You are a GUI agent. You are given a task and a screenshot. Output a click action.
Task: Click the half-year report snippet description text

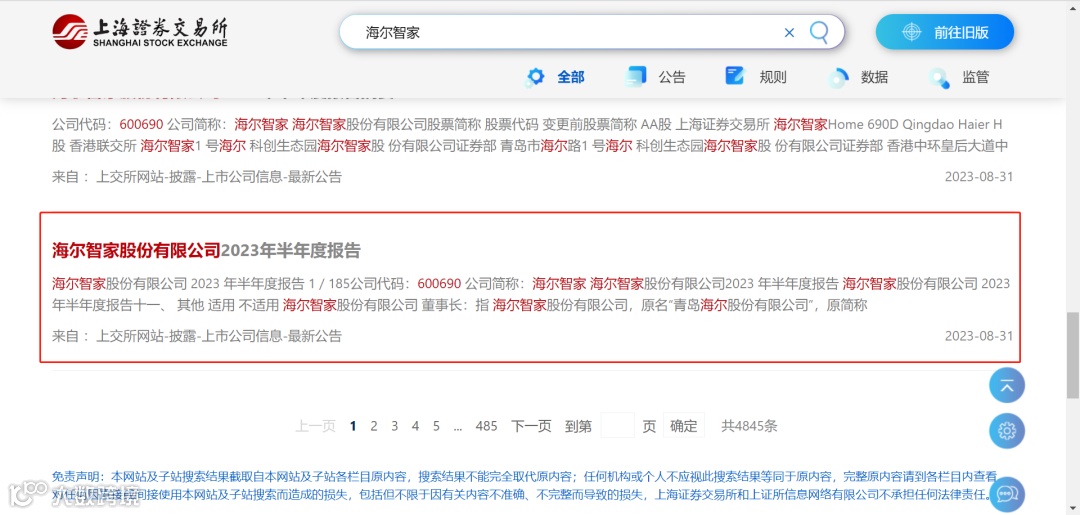tap(531, 294)
